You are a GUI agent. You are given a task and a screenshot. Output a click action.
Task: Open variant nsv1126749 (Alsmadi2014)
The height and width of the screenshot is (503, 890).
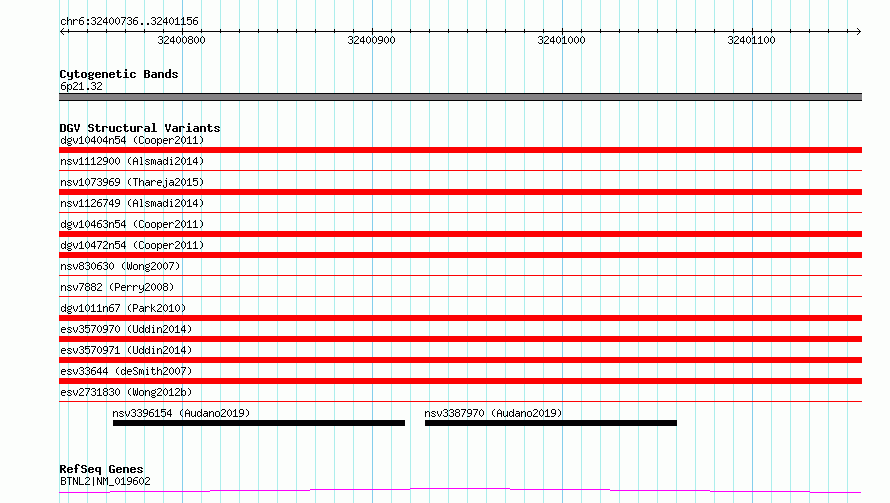click(x=132, y=203)
